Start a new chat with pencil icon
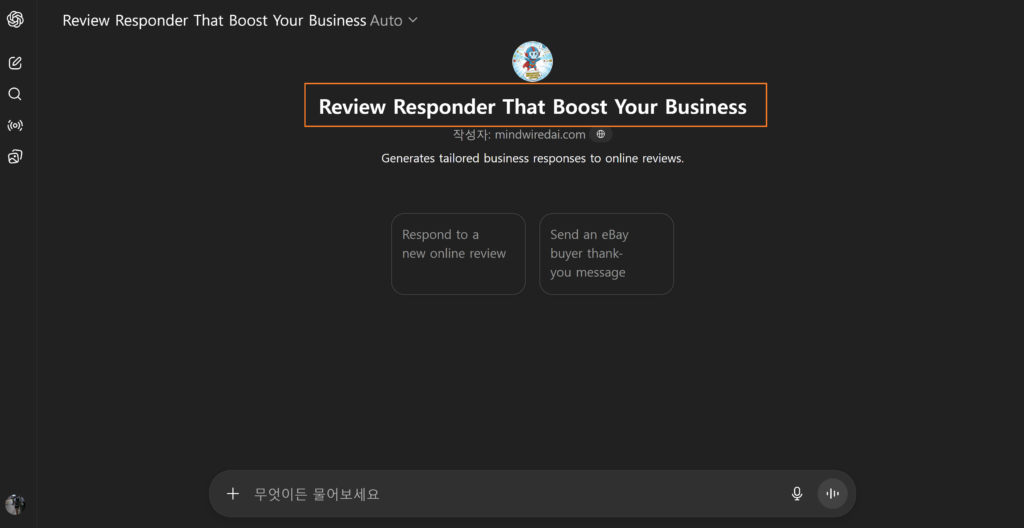The image size is (1024, 528). click(x=15, y=63)
